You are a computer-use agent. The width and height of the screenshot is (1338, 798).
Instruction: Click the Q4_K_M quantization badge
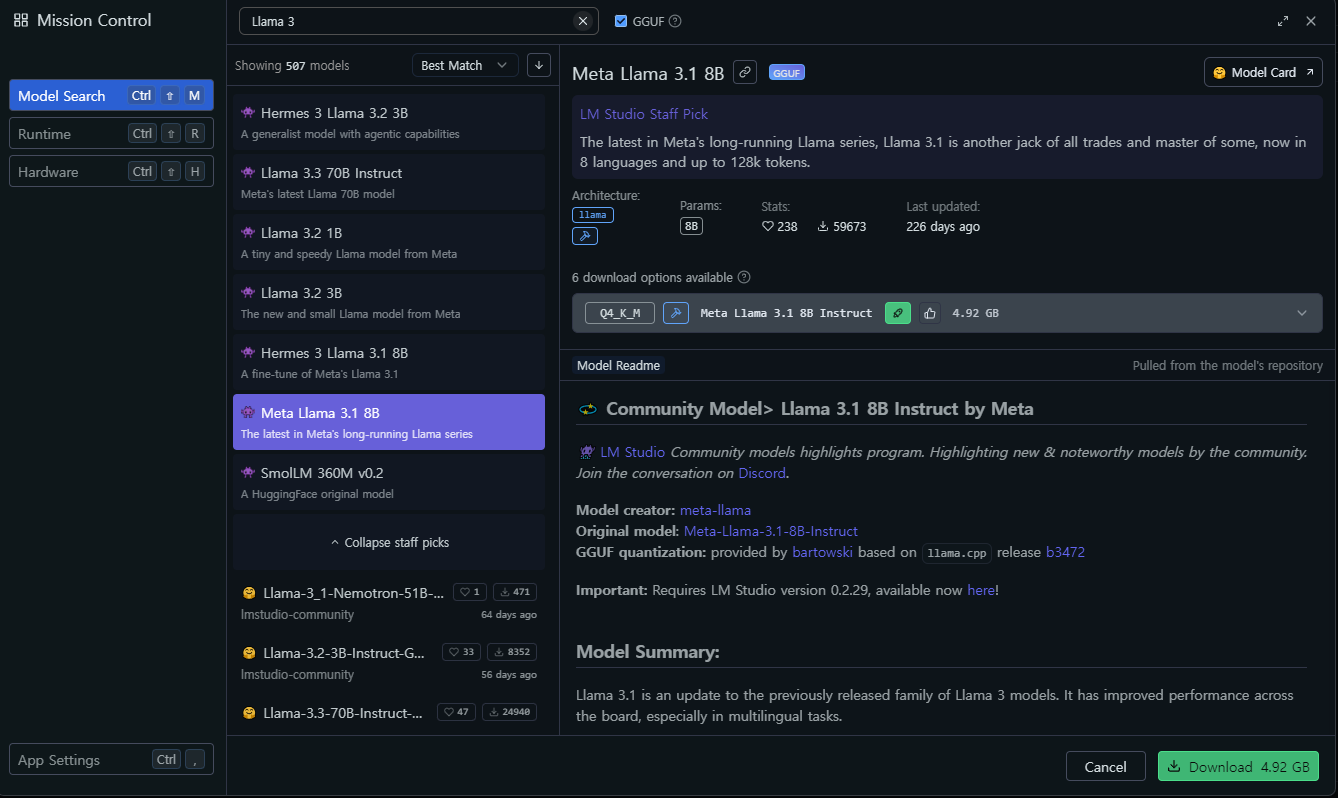click(x=620, y=313)
